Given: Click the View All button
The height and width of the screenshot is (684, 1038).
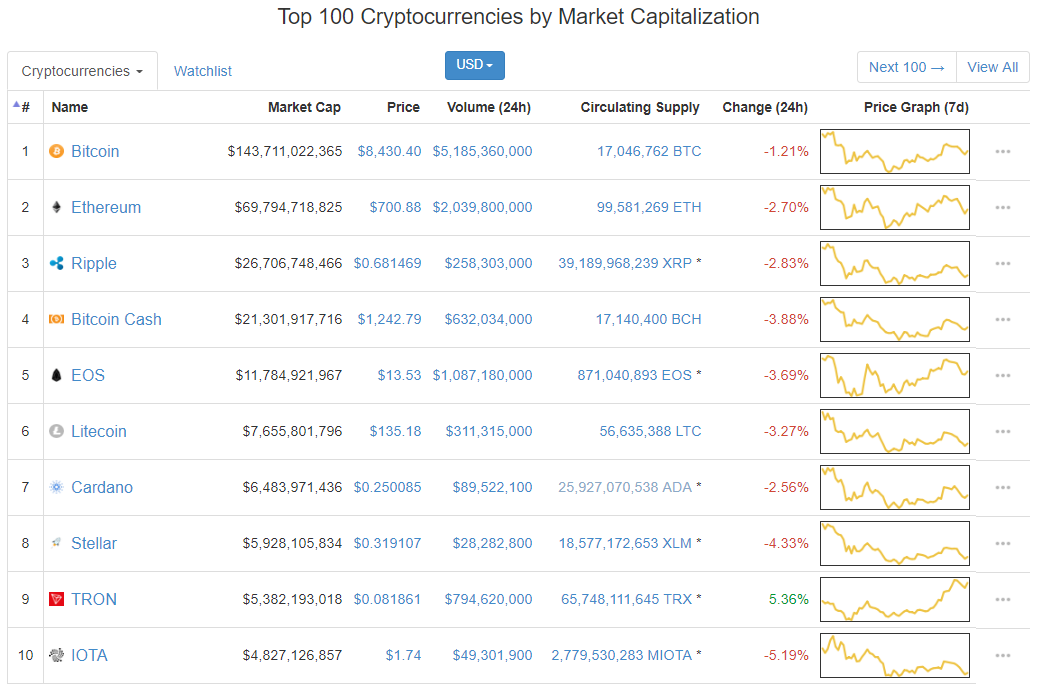Looking at the screenshot, I should [x=992, y=67].
